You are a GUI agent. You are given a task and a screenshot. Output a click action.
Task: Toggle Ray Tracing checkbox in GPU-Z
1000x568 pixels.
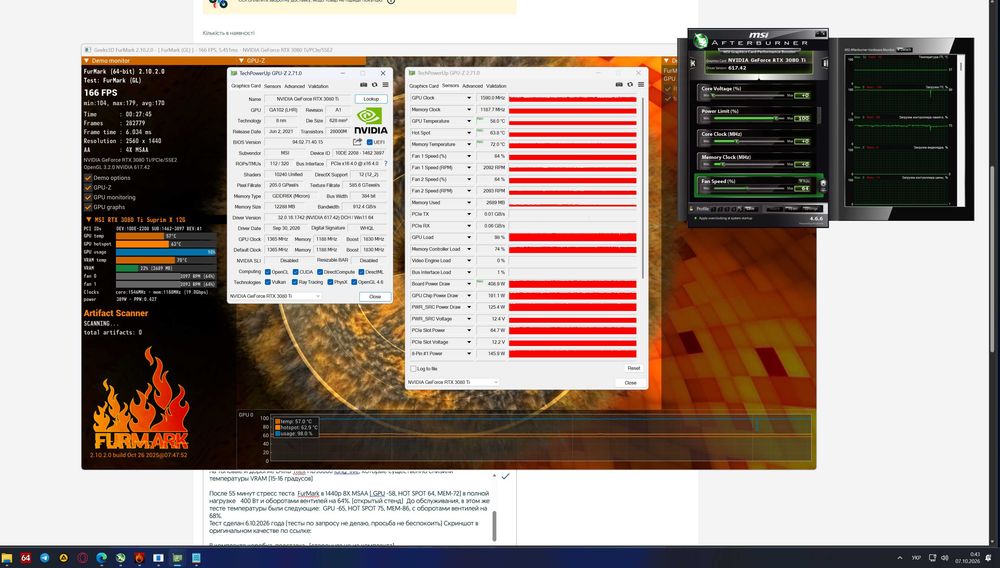click(295, 282)
